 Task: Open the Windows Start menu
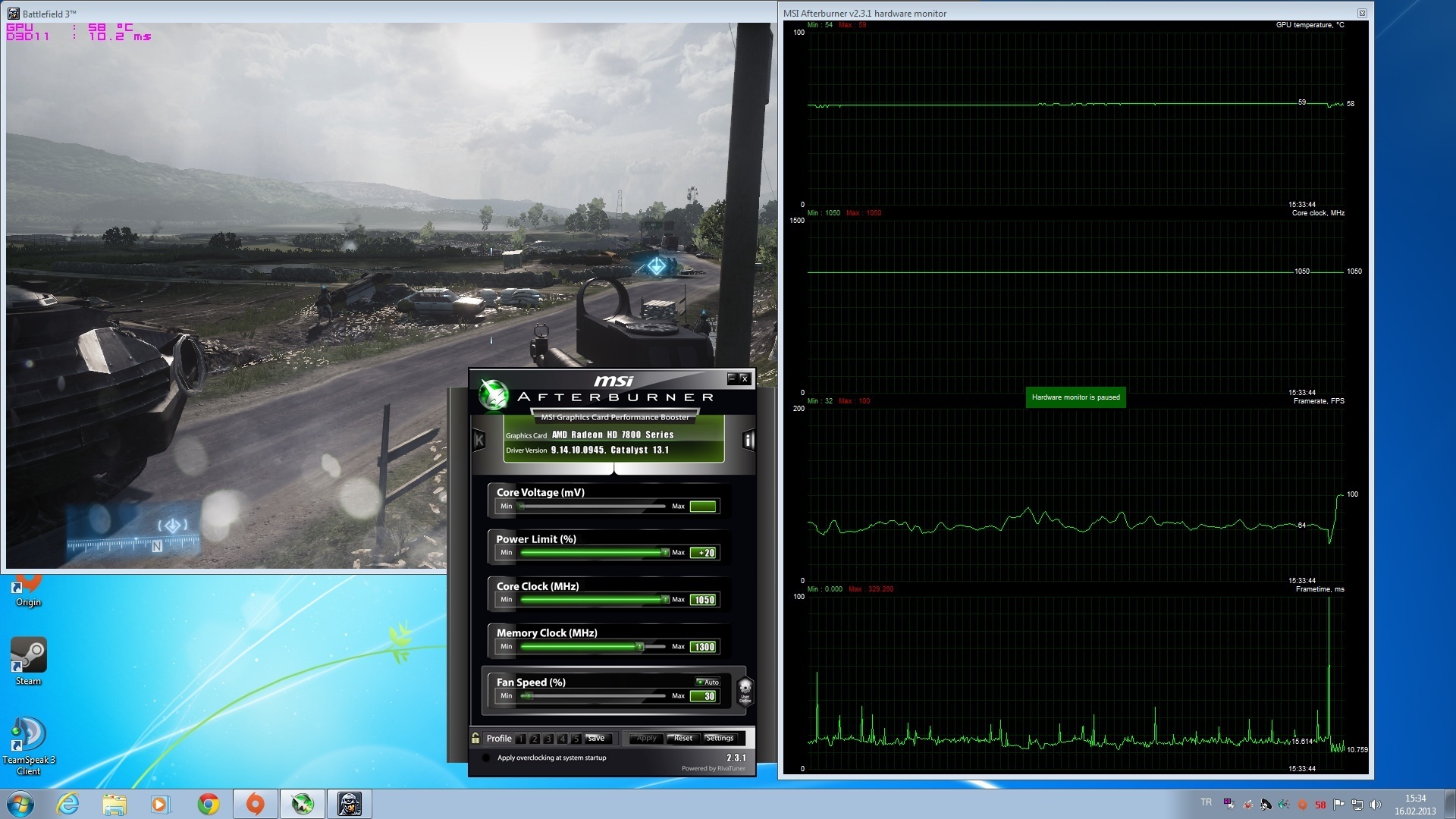click(x=20, y=804)
